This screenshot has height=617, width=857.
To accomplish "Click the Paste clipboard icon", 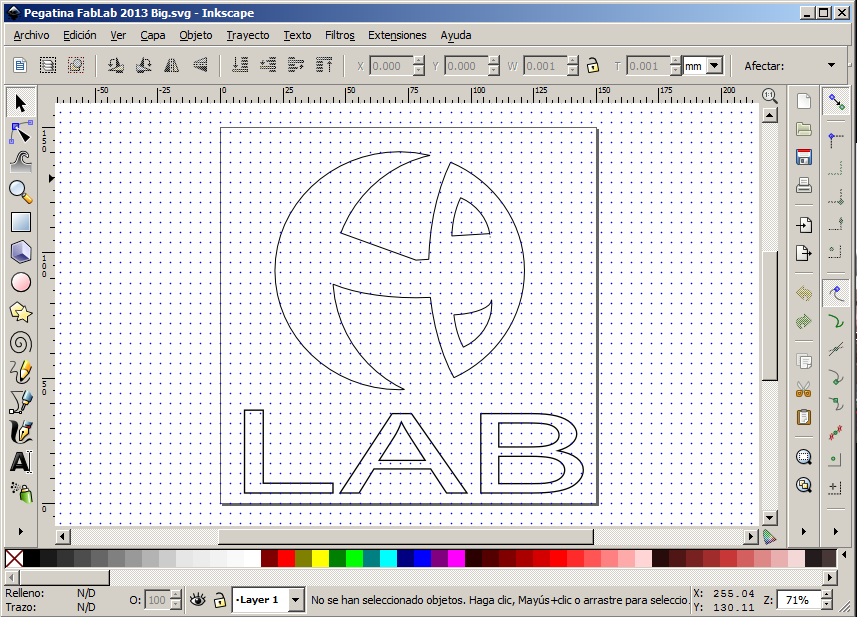I will click(803, 418).
